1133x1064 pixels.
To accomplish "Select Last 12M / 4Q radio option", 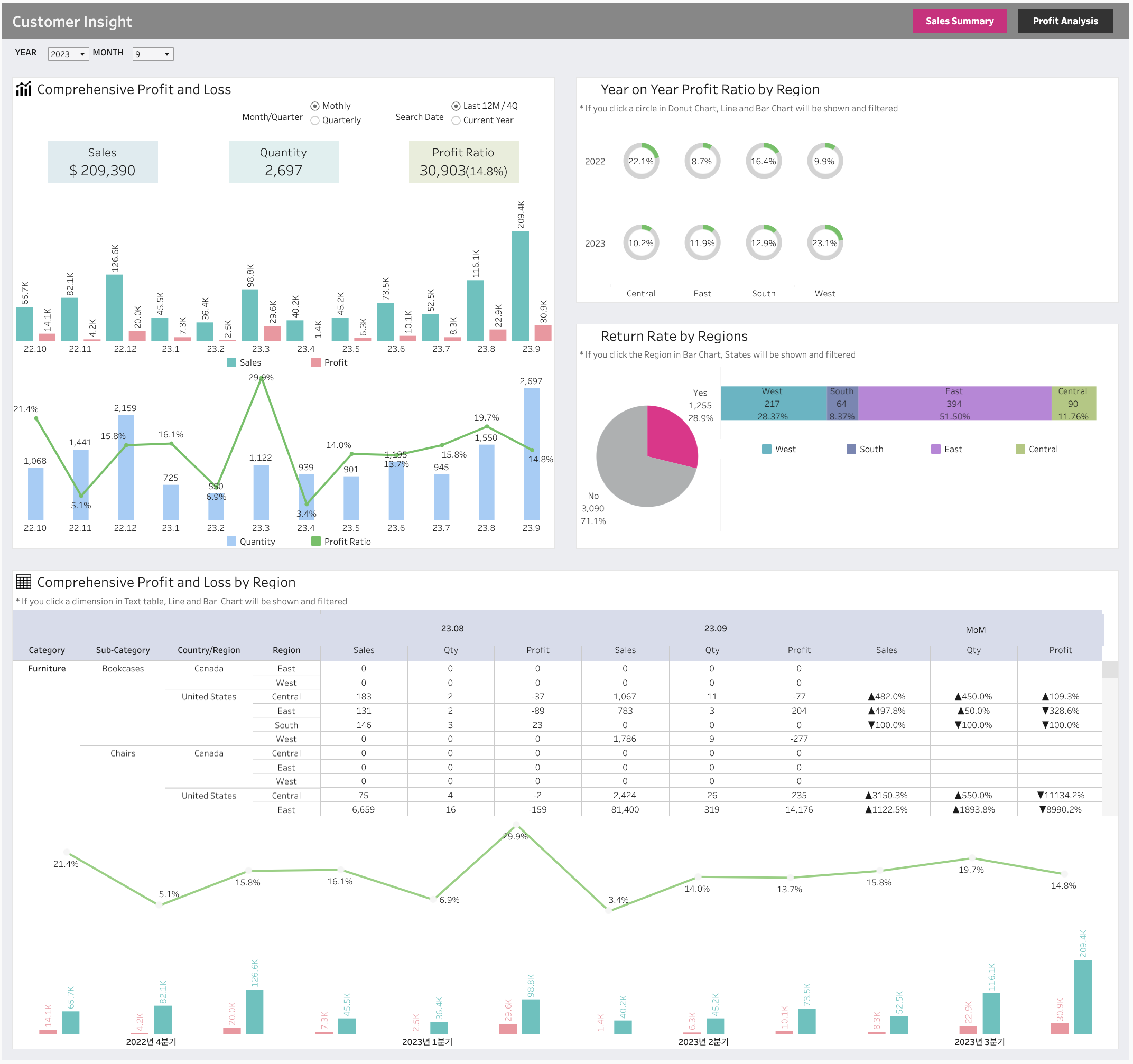I will tap(456, 106).
